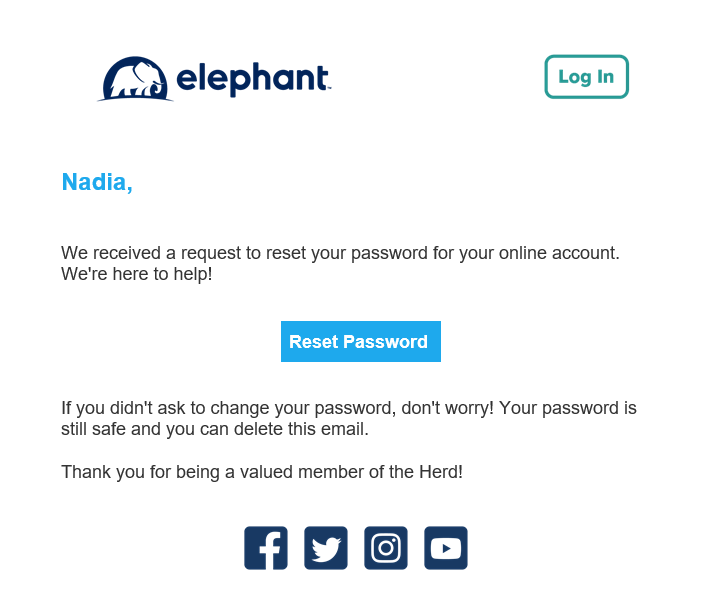
Task: Click the words "valued member"
Action: 302,472
